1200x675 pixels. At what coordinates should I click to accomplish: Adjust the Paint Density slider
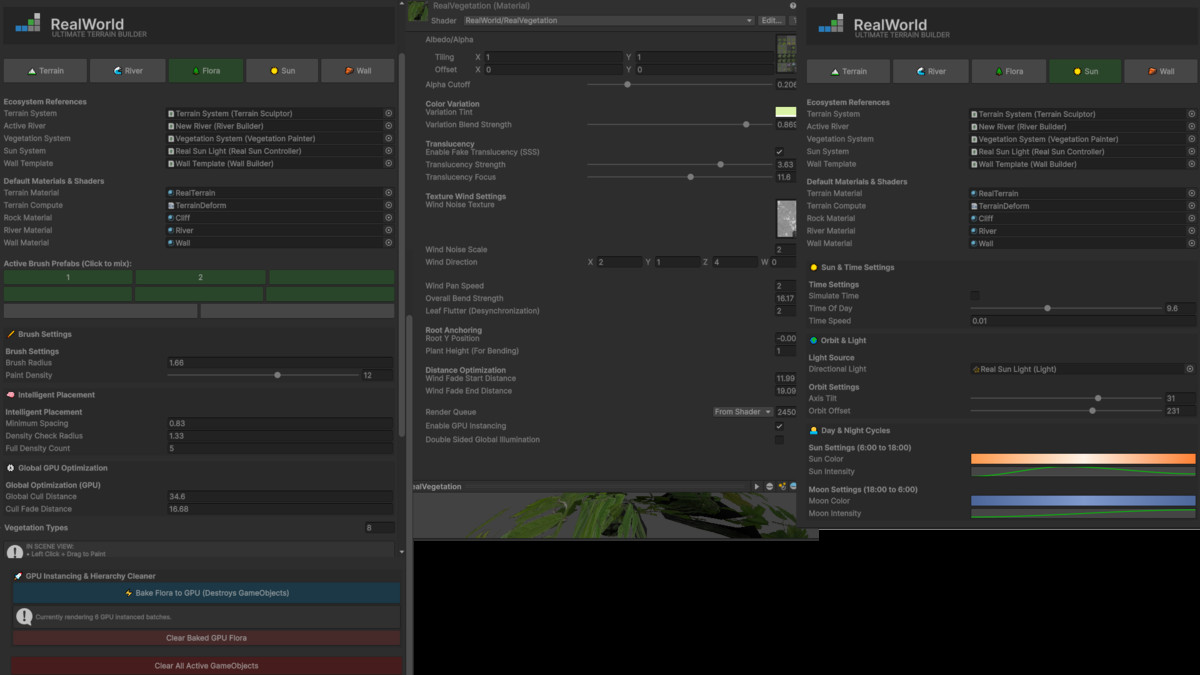click(263, 375)
